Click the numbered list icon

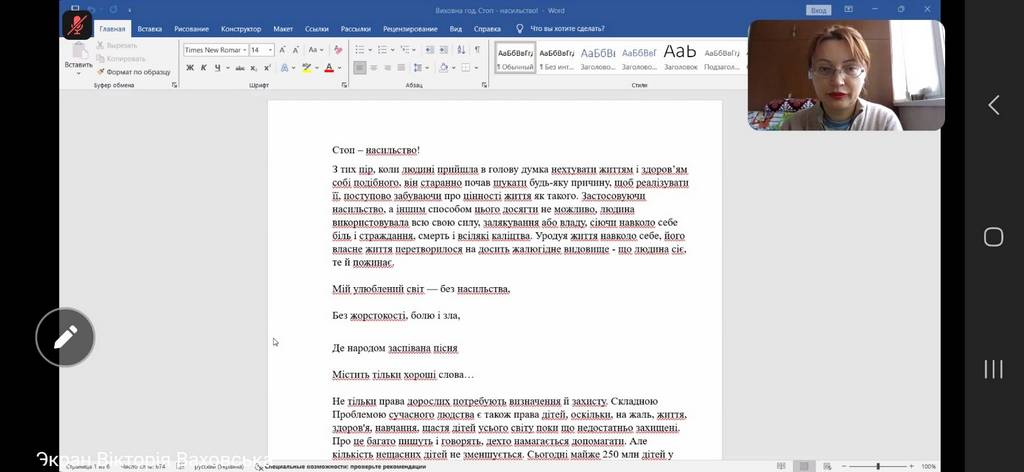tap(382, 50)
